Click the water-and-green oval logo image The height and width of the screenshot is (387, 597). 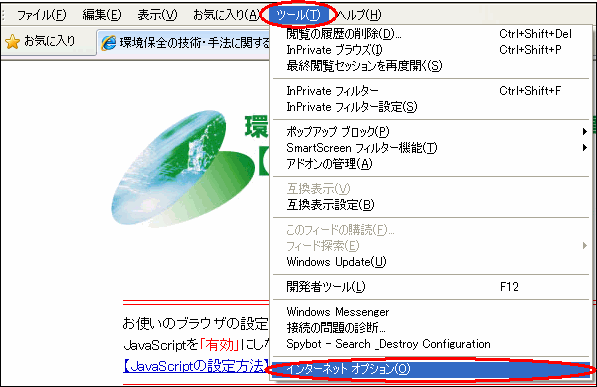click(182, 168)
